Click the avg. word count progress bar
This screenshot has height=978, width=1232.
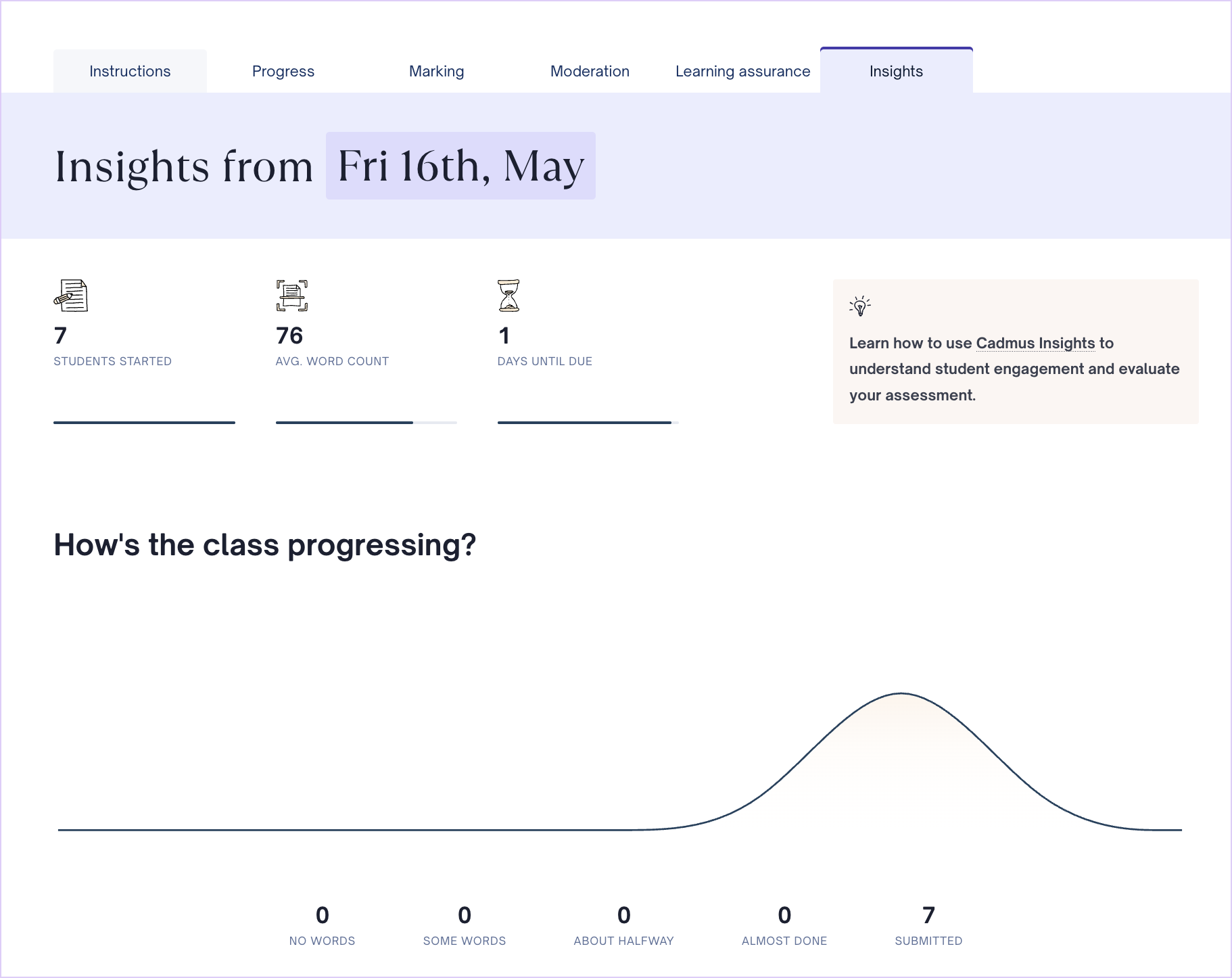[366, 423]
